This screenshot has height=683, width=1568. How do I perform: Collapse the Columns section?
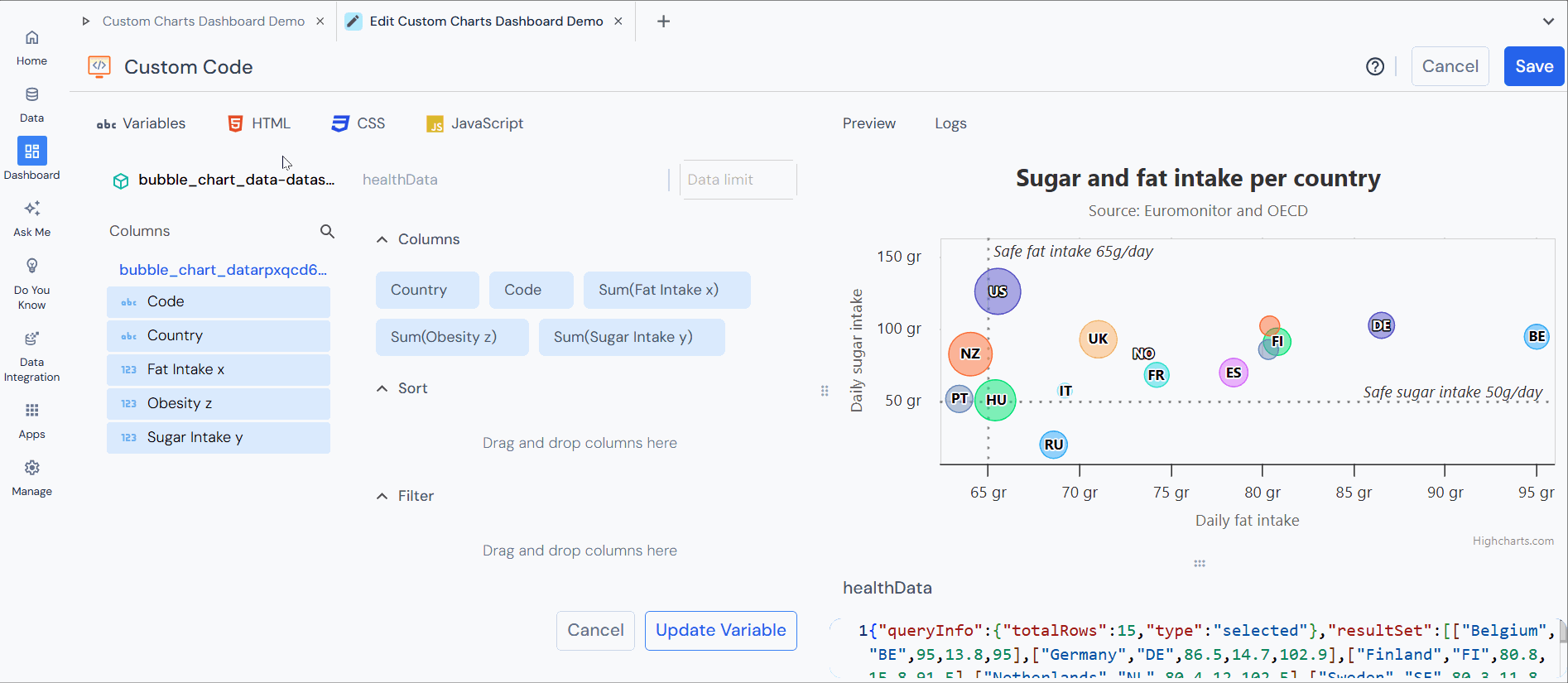tap(382, 238)
